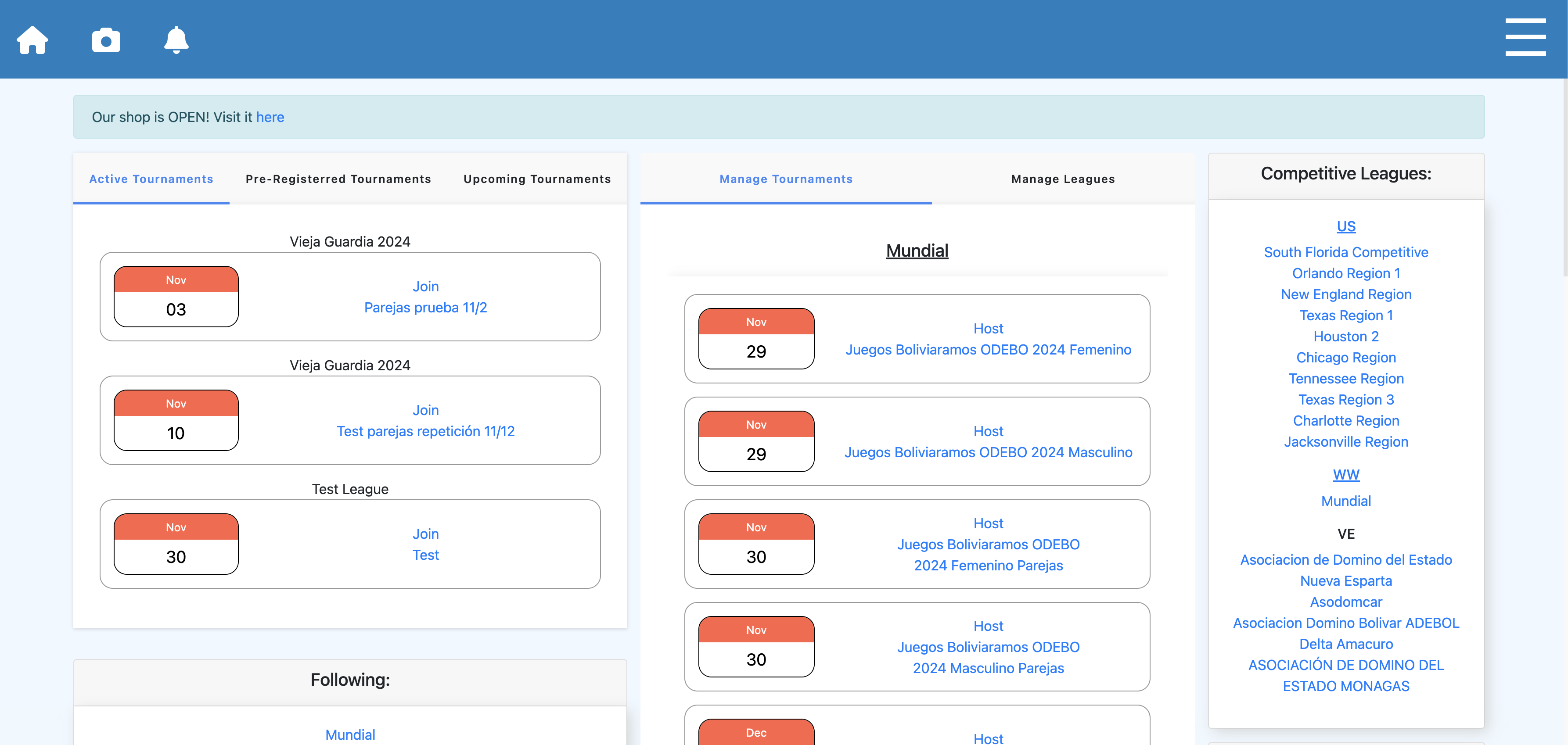Open the camera icon in header
The width and height of the screenshot is (1568, 745).
point(106,40)
